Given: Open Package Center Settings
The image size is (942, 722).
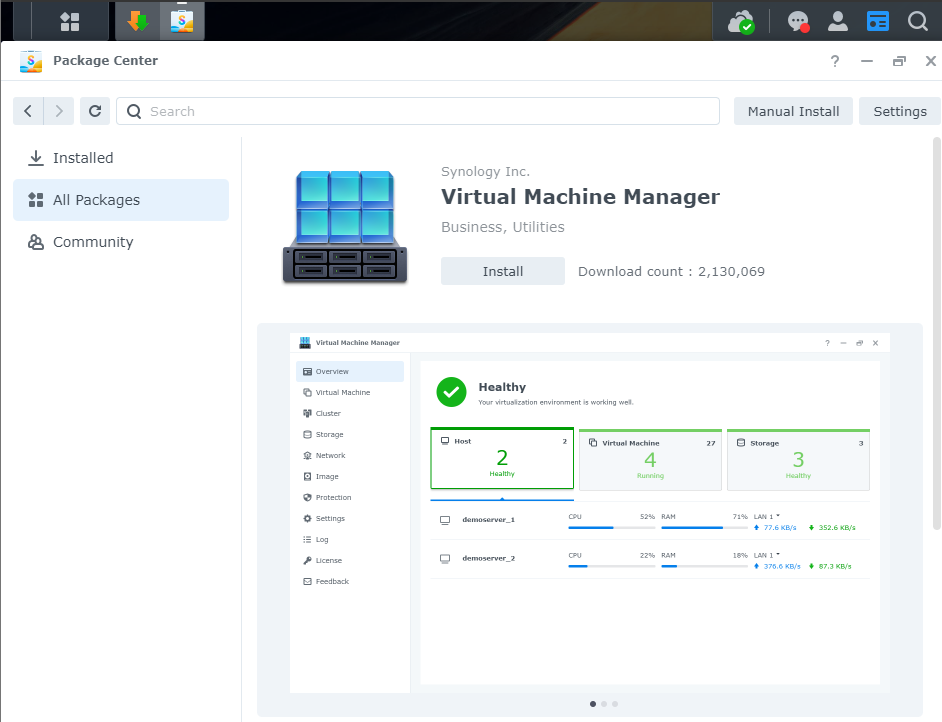Looking at the screenshot, I should click(899, 111).
